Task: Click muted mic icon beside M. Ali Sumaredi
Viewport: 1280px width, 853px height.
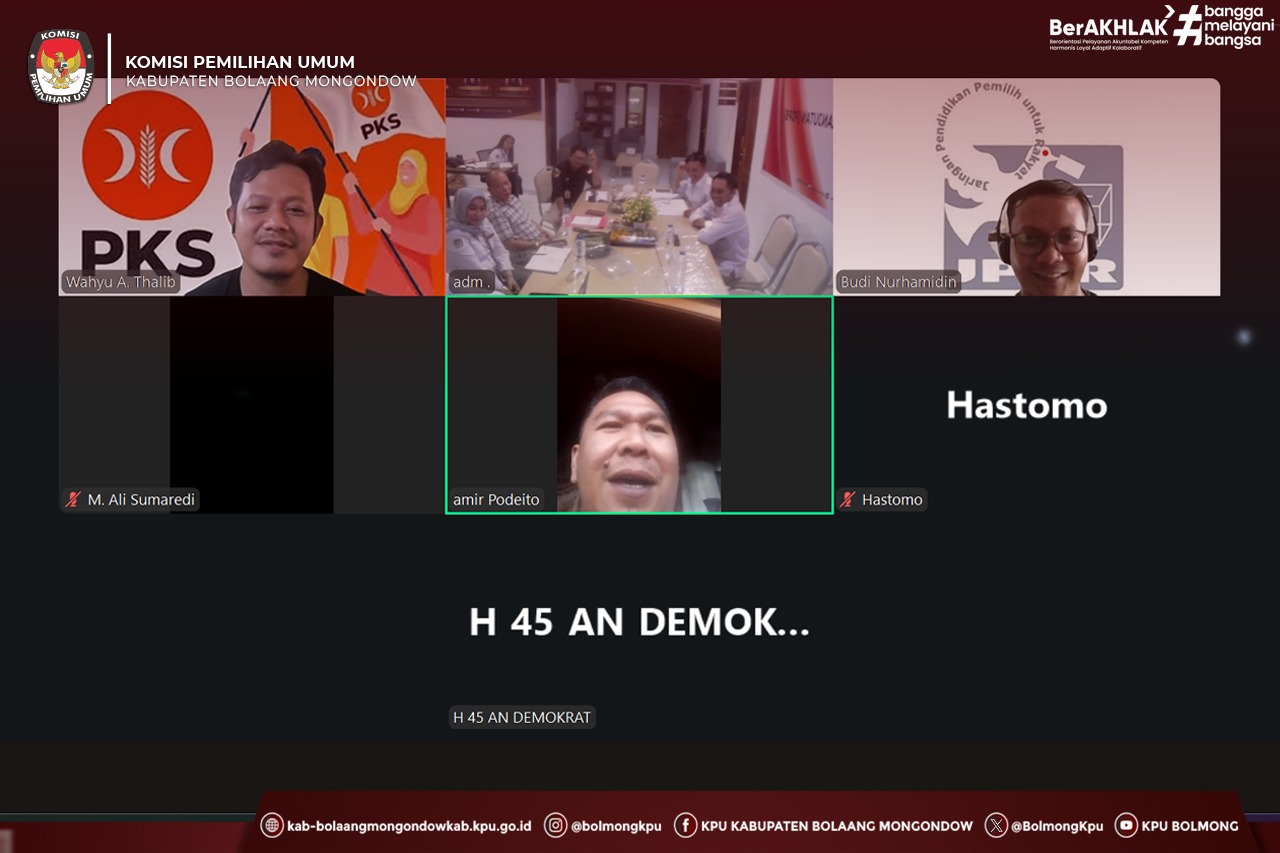Action: pos(73,500)
